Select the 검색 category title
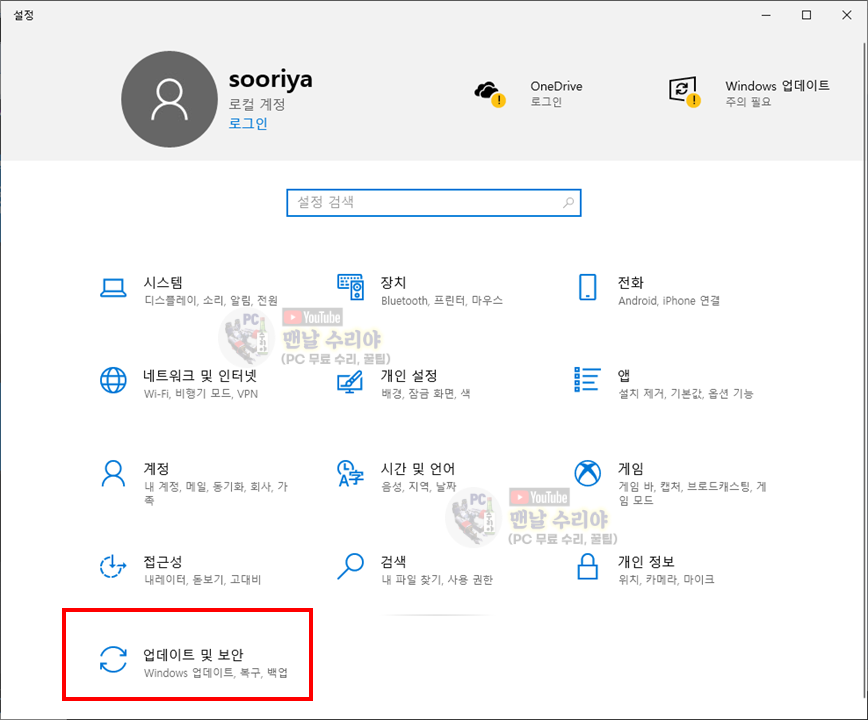The height and width of the screenshot is (720, 868). pos(393,562)
